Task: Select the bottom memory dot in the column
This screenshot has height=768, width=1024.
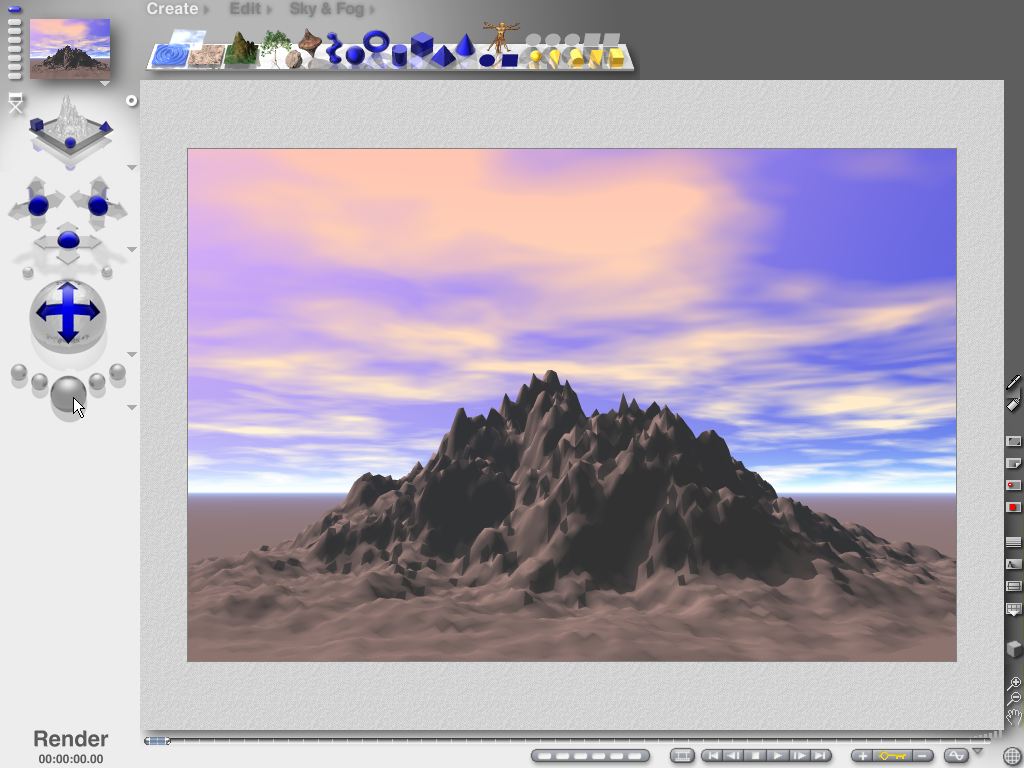Action: click(14, 76)
